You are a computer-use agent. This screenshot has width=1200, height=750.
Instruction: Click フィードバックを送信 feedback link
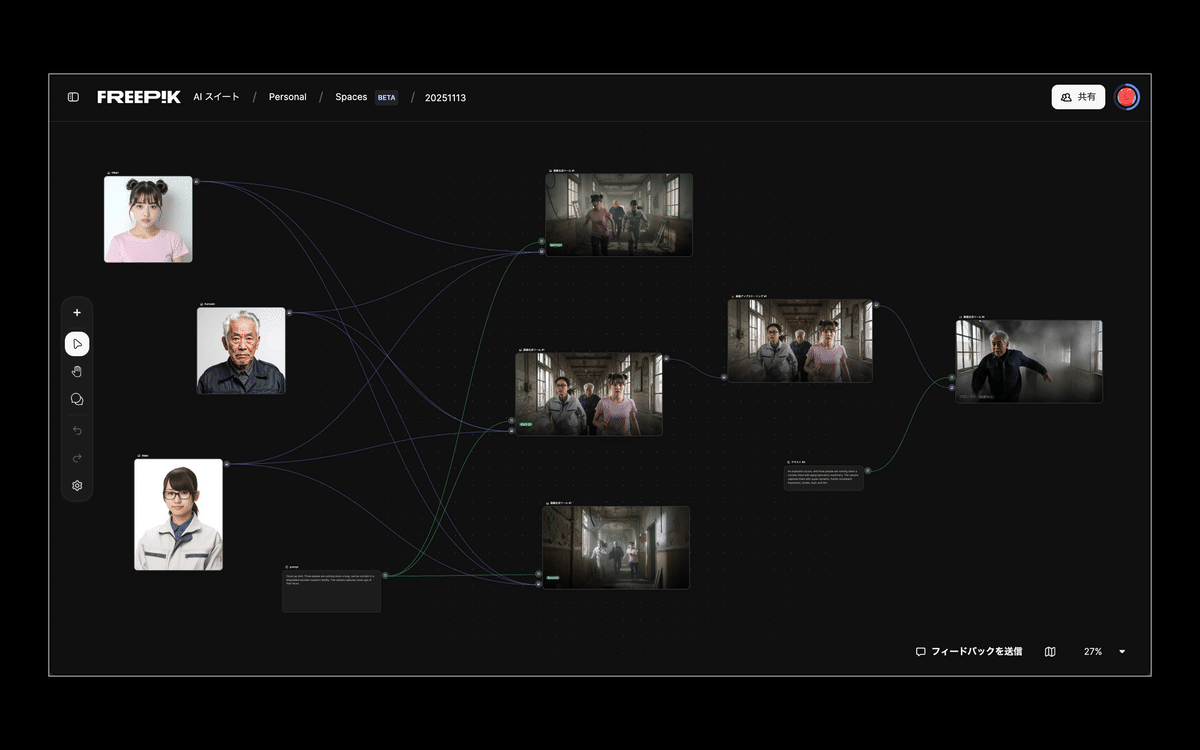[969, 652]
